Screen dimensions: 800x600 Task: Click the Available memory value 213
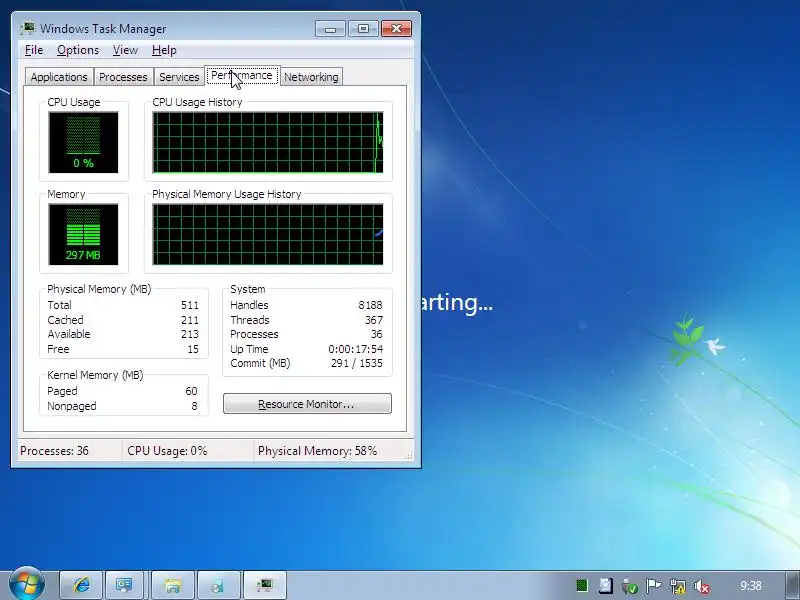pyautogui.click(x=190, y=334)
